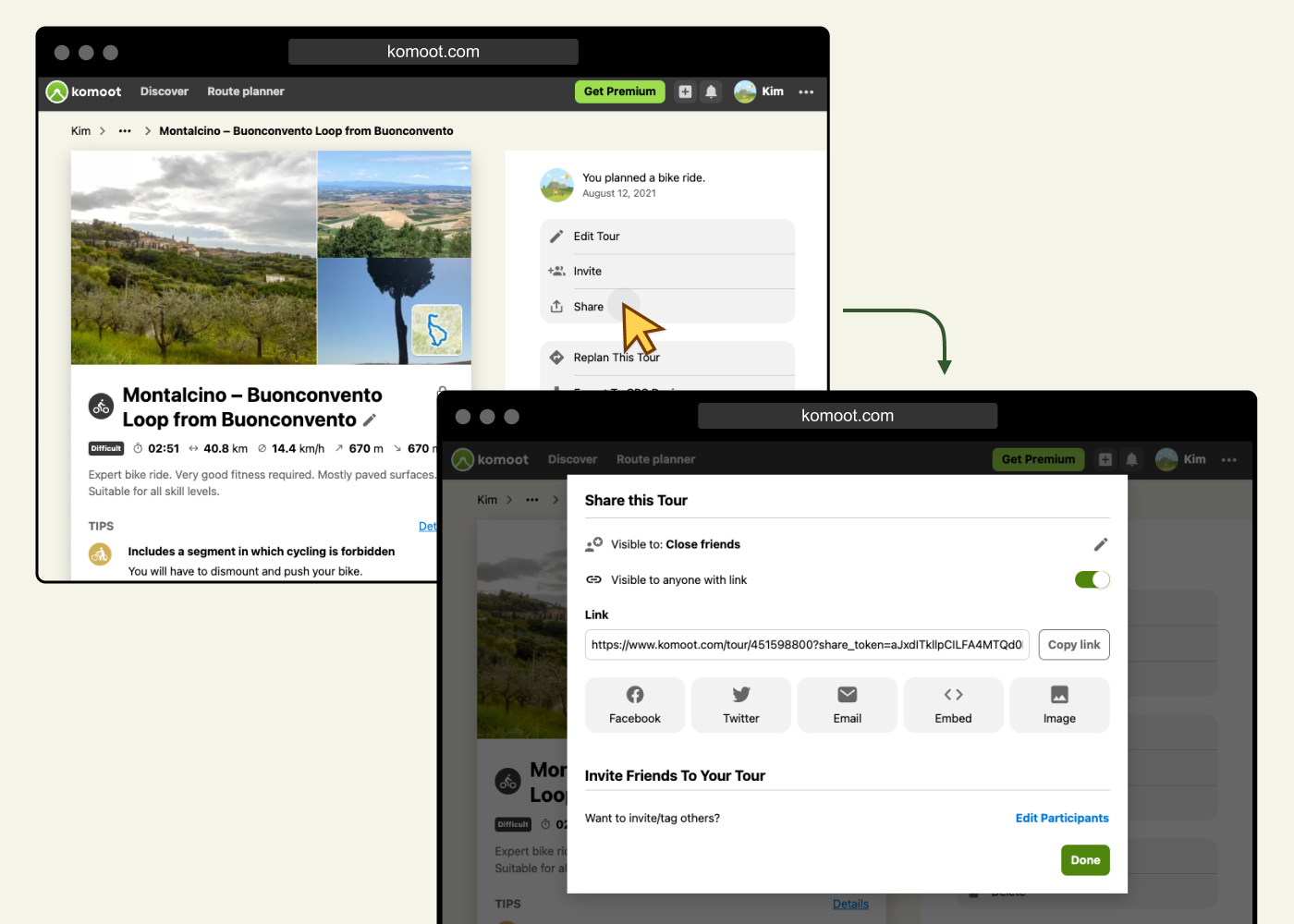Click dimmed plus icon in front window navbar
This screenshot has width=1294, height=924.
click(x=1105, y=459)
